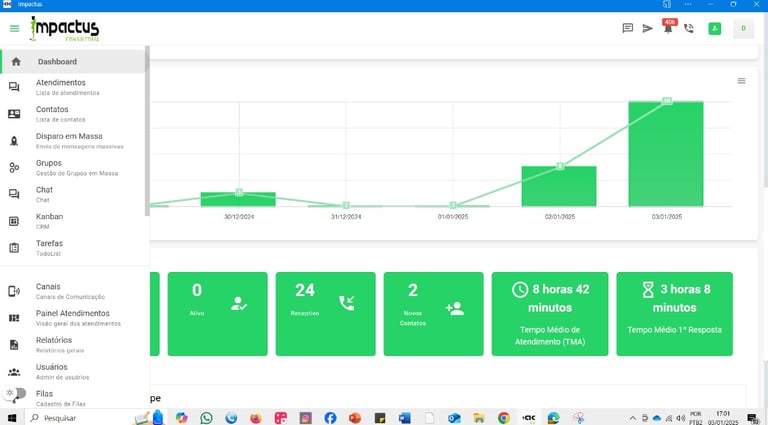This screenshot has height=425, width=768.
Task: Open Google Chrome from the taskbar
Action: click(504, 418)
